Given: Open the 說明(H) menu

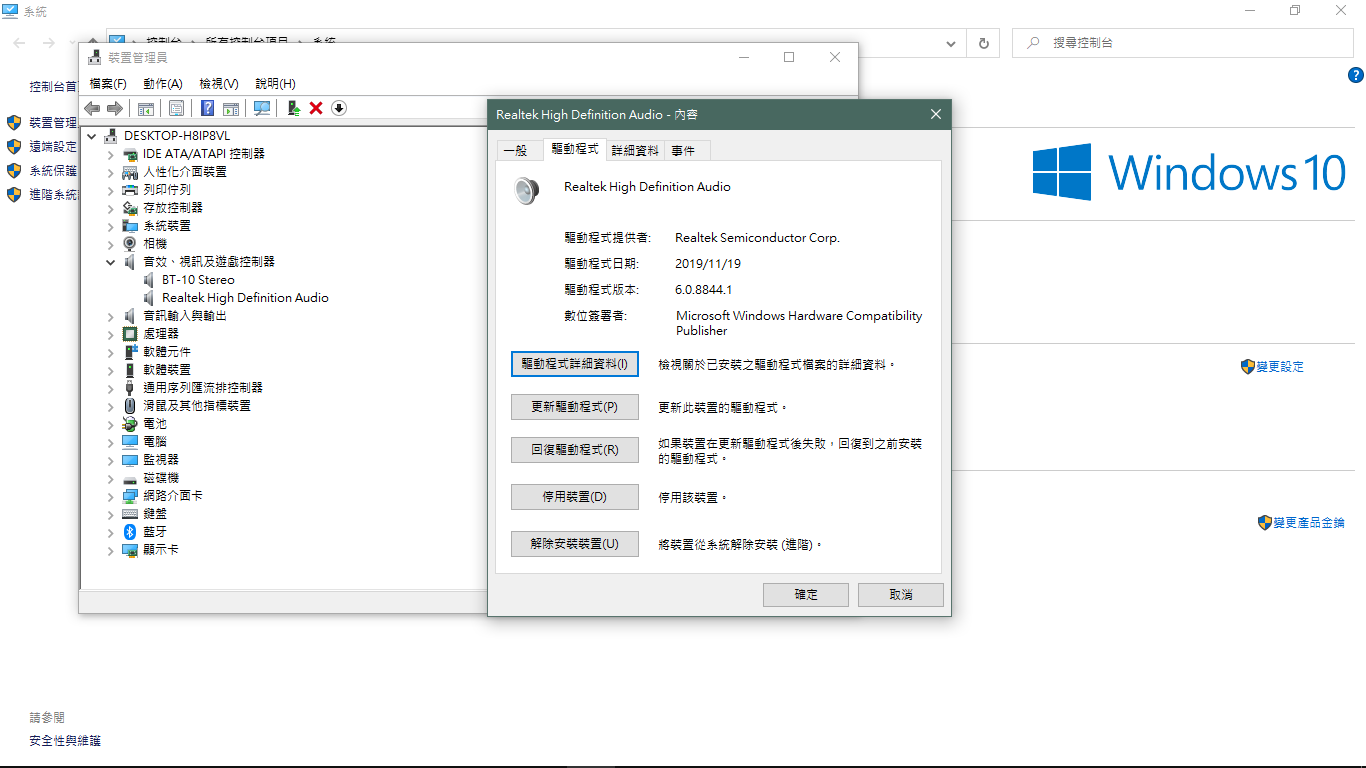Looking at the screenshot, I should 275,84.
